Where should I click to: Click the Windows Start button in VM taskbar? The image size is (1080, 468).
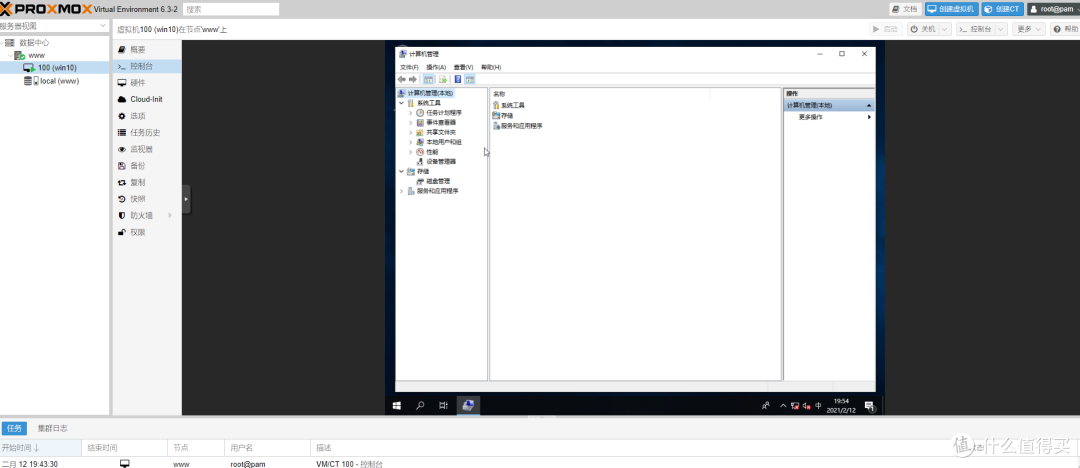(397, 405)
